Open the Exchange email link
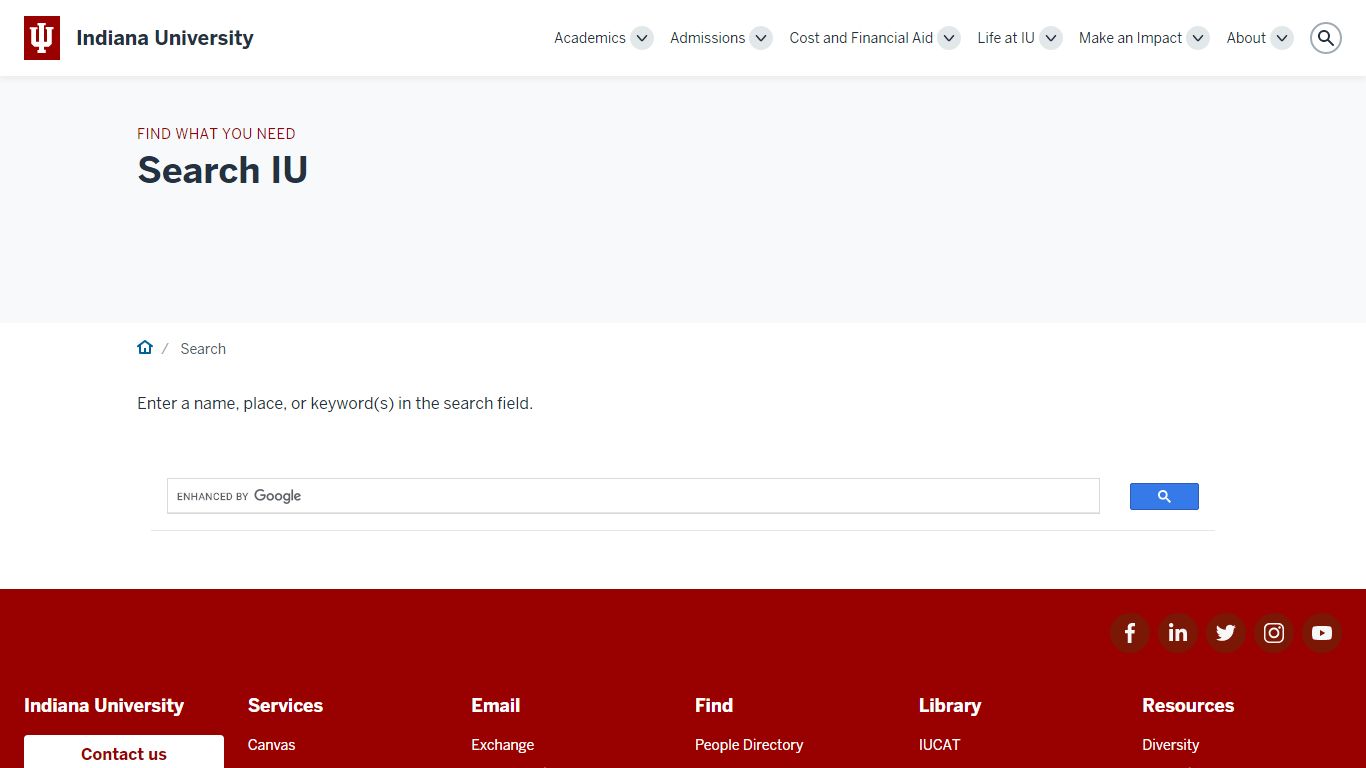1366x768 pixels. point(502,745)
